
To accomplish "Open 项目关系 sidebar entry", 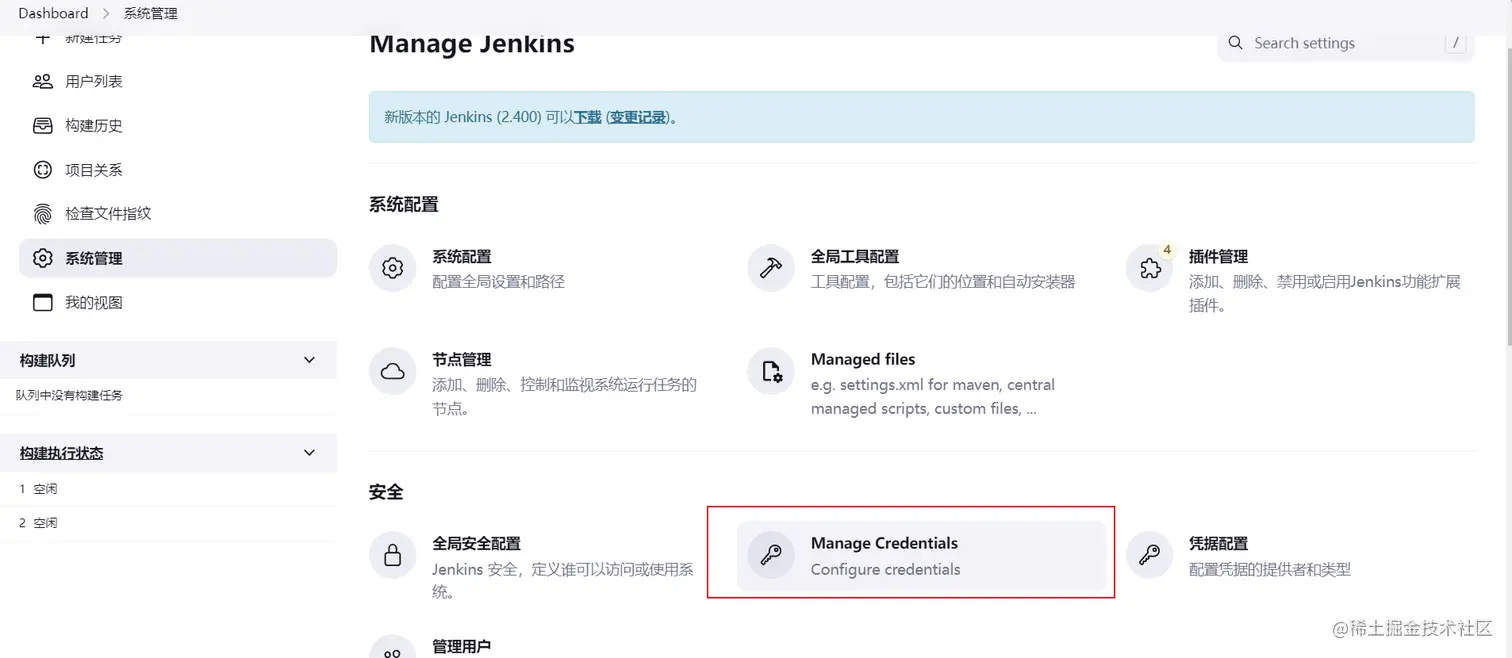I will pyautogui.click(x=178, y=169).
